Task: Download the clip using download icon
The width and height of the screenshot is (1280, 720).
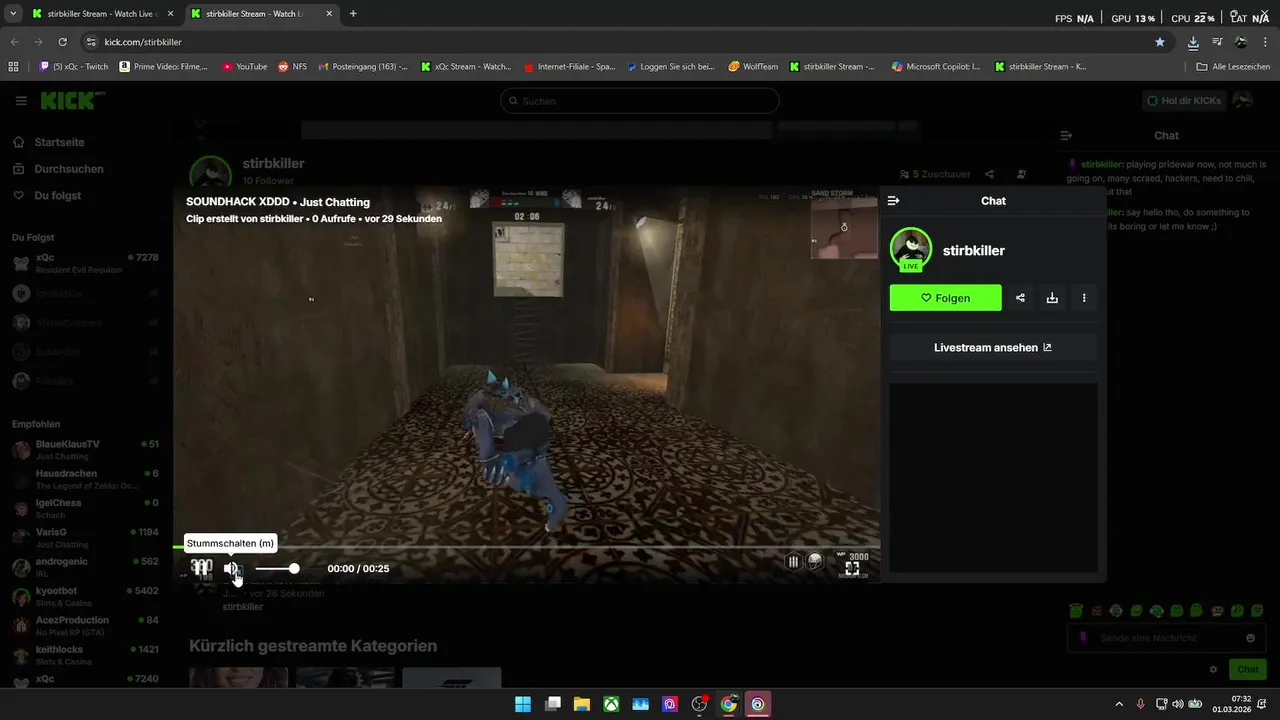Action: 1052,298
